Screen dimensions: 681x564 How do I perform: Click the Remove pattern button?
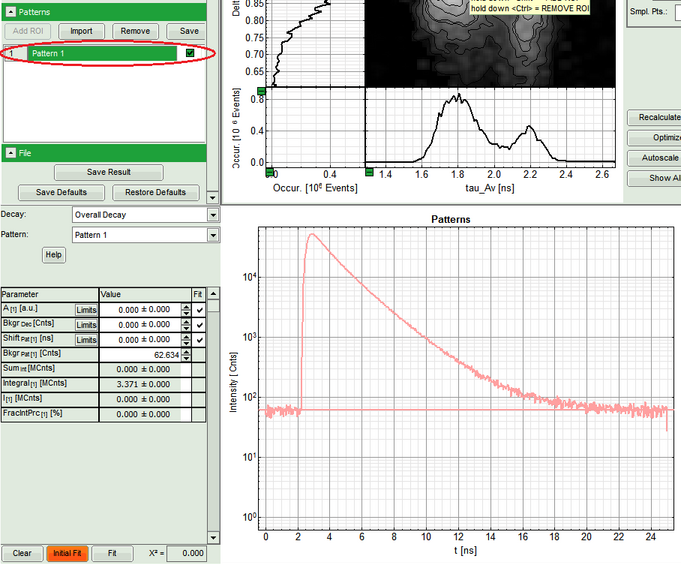point(135,31)
